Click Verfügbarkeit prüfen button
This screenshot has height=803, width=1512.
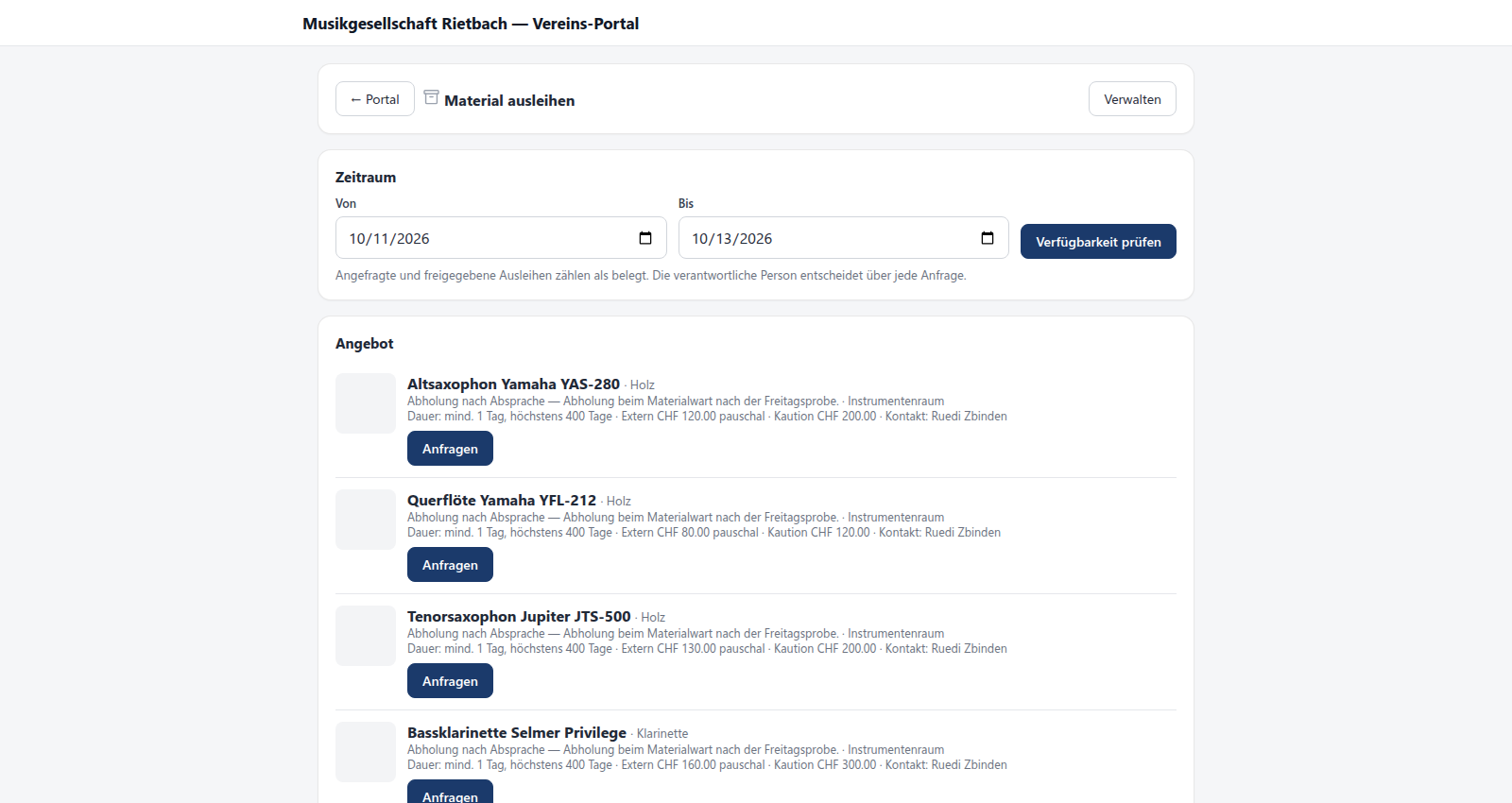click(x=1098, y=242)
